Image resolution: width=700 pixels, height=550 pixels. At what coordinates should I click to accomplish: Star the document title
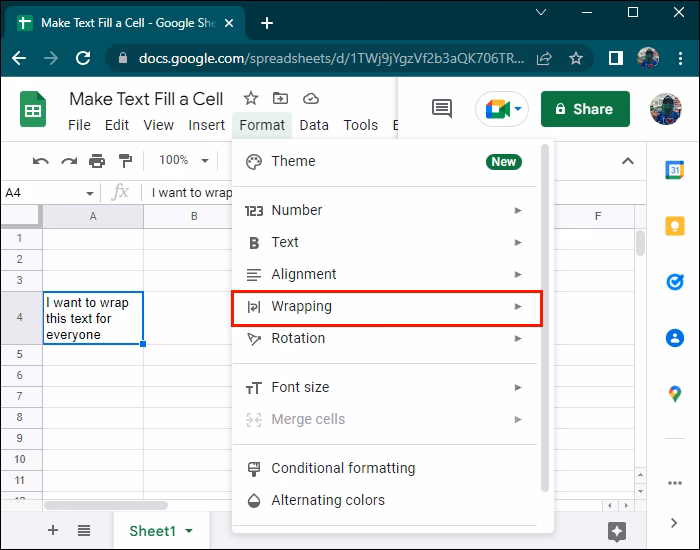[251, 98]
